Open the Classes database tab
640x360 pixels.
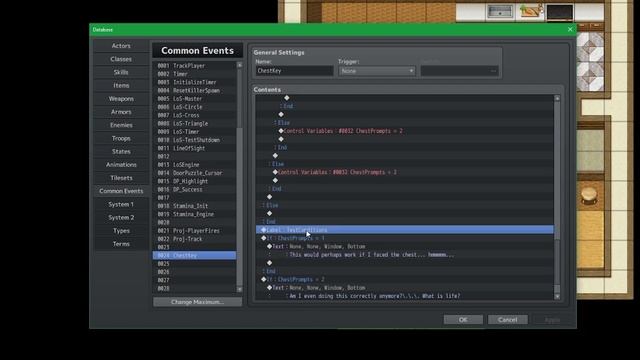tap(121, 59)
